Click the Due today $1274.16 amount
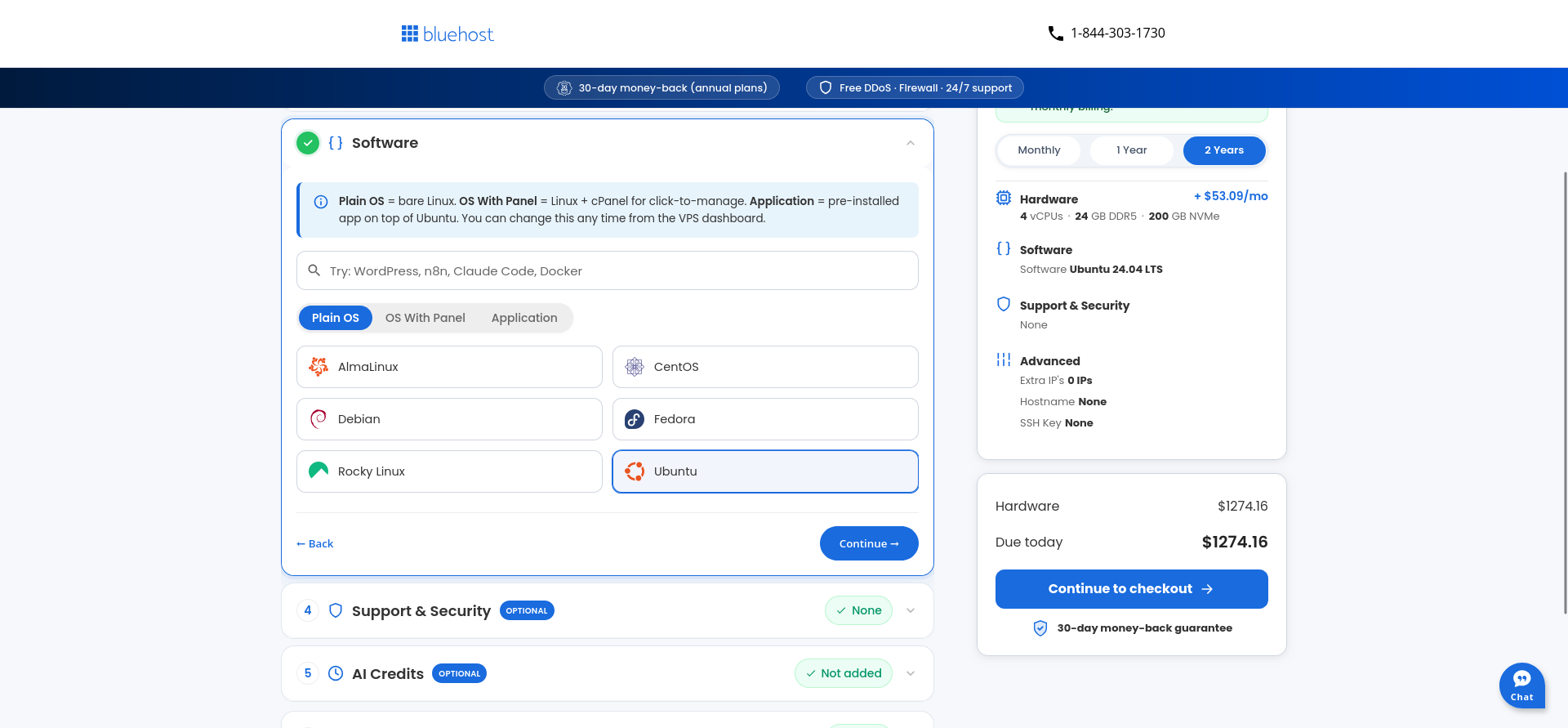 [x=1235, y=542]
